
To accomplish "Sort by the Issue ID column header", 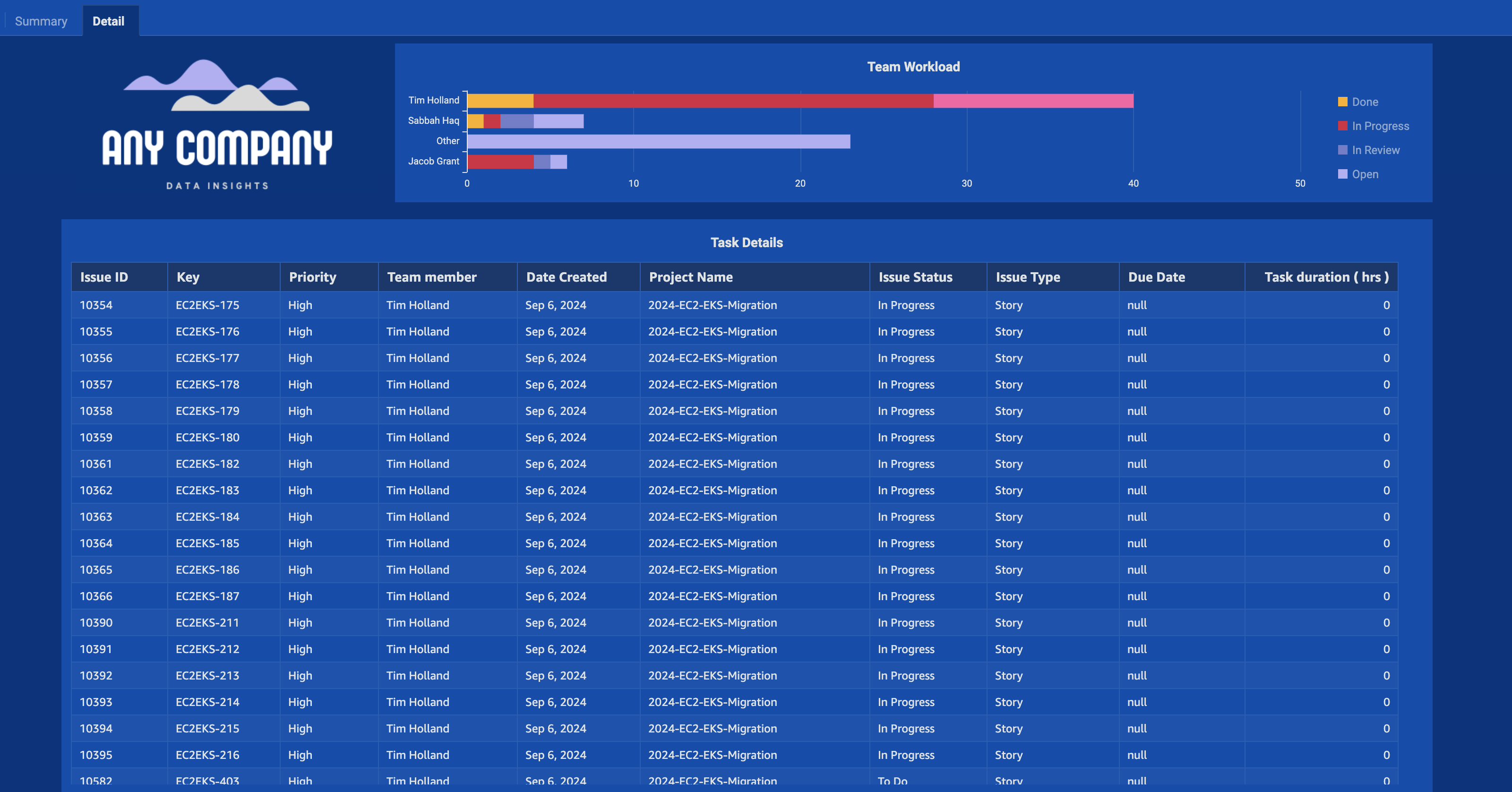I will click(104, 277).
